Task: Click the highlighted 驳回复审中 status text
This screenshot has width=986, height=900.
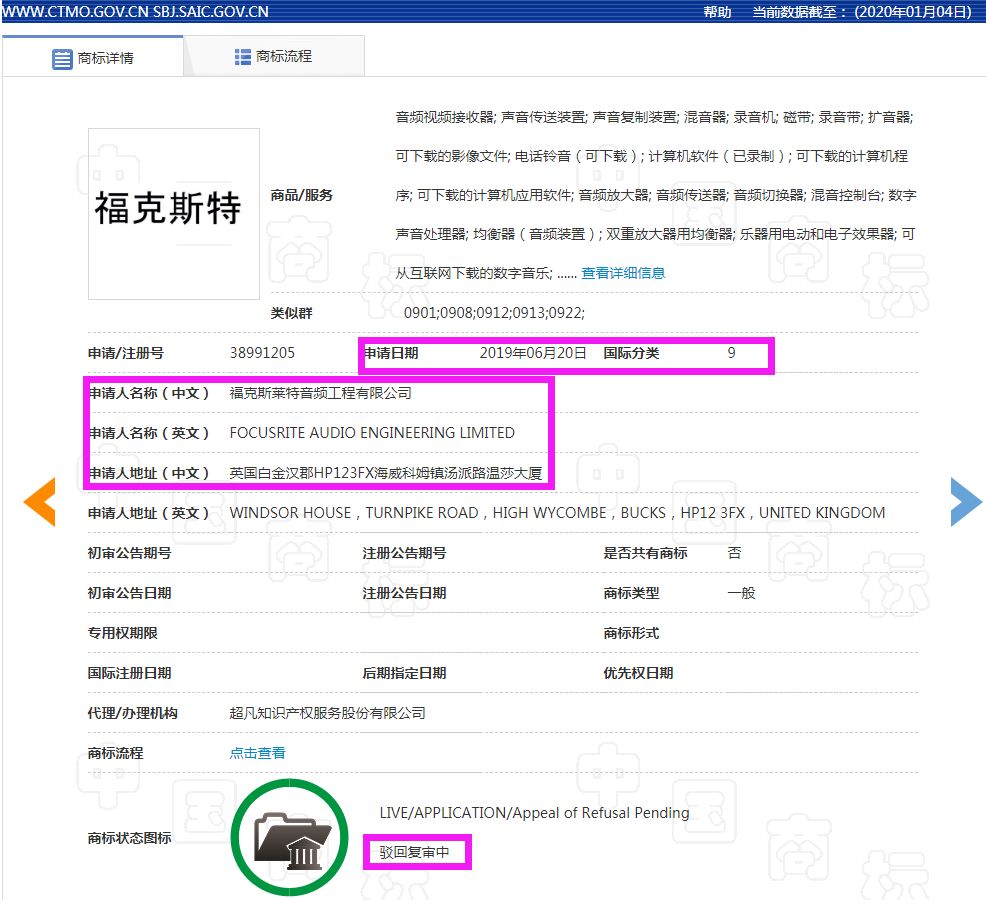Action: pyautogui.click(x=416, y=852)
